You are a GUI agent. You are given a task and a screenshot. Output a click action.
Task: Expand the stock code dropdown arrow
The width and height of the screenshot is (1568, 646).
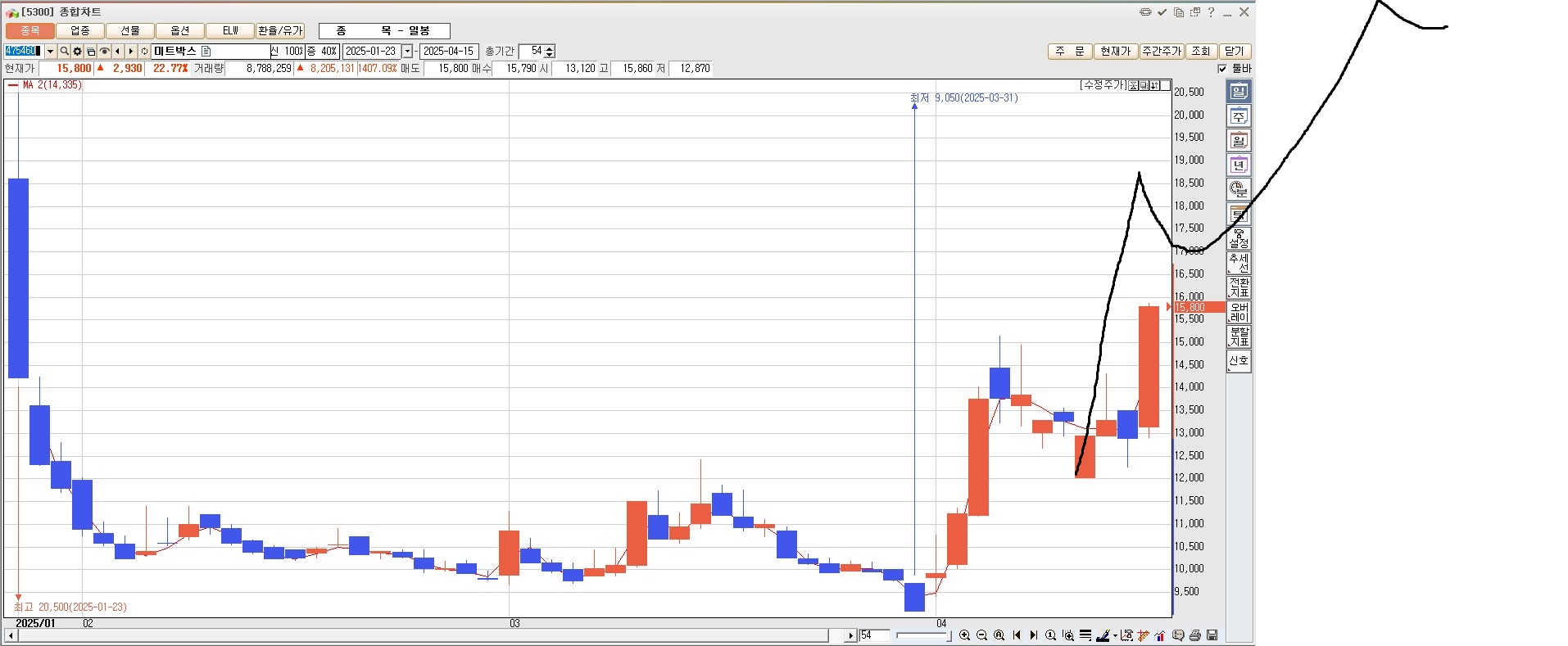(50, 52)
